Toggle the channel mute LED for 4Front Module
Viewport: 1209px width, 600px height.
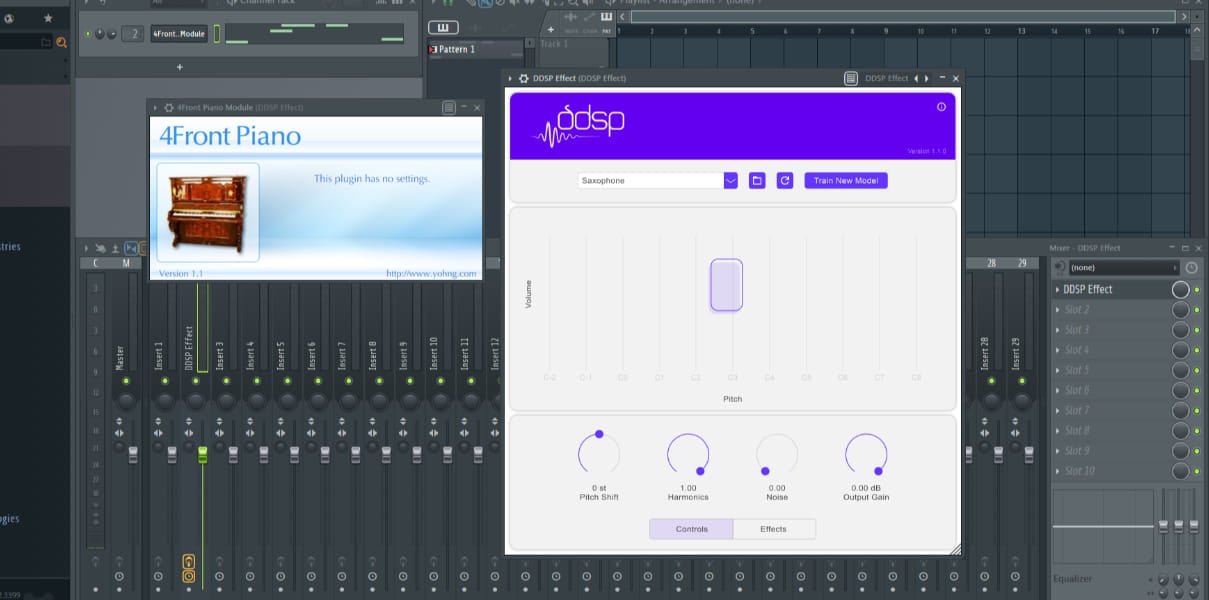click(88, 34)
